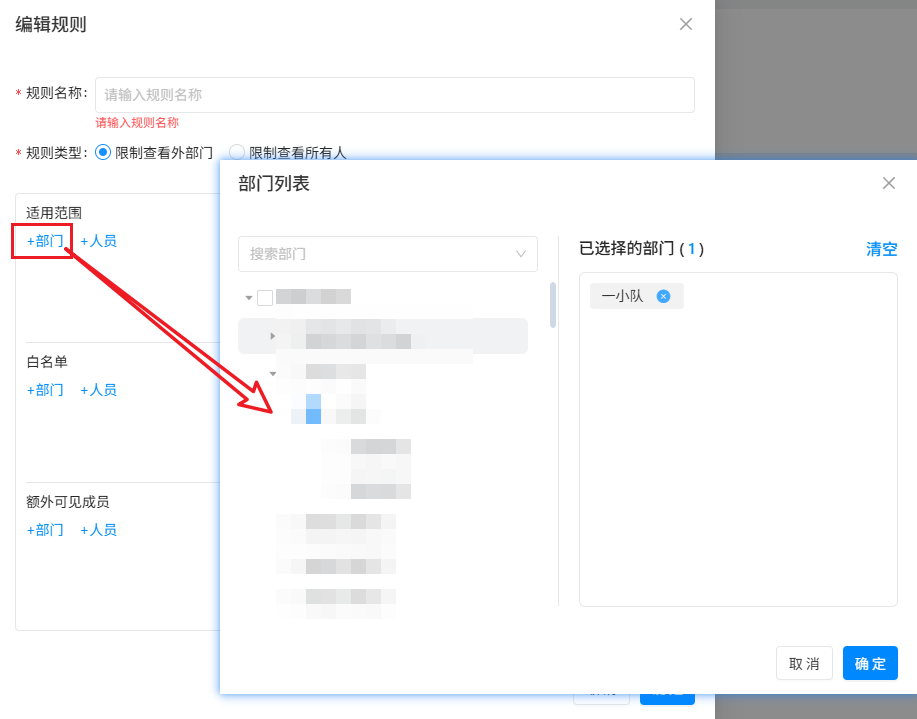Select the 限制查看所有人 radio option

237,153
